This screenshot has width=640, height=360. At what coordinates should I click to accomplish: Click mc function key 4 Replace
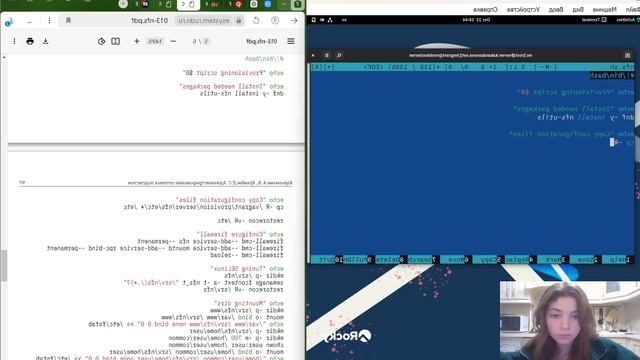coord(520,260)
